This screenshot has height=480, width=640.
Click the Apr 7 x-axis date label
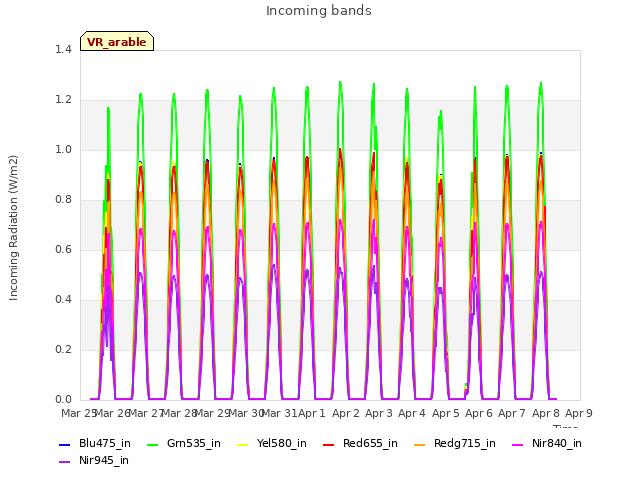tap(512, 413)
